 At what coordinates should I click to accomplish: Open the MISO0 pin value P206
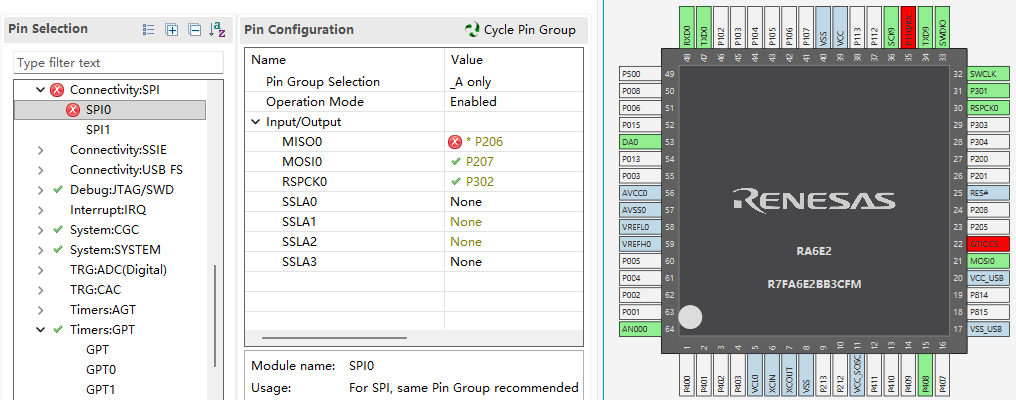tap(514, 142)
